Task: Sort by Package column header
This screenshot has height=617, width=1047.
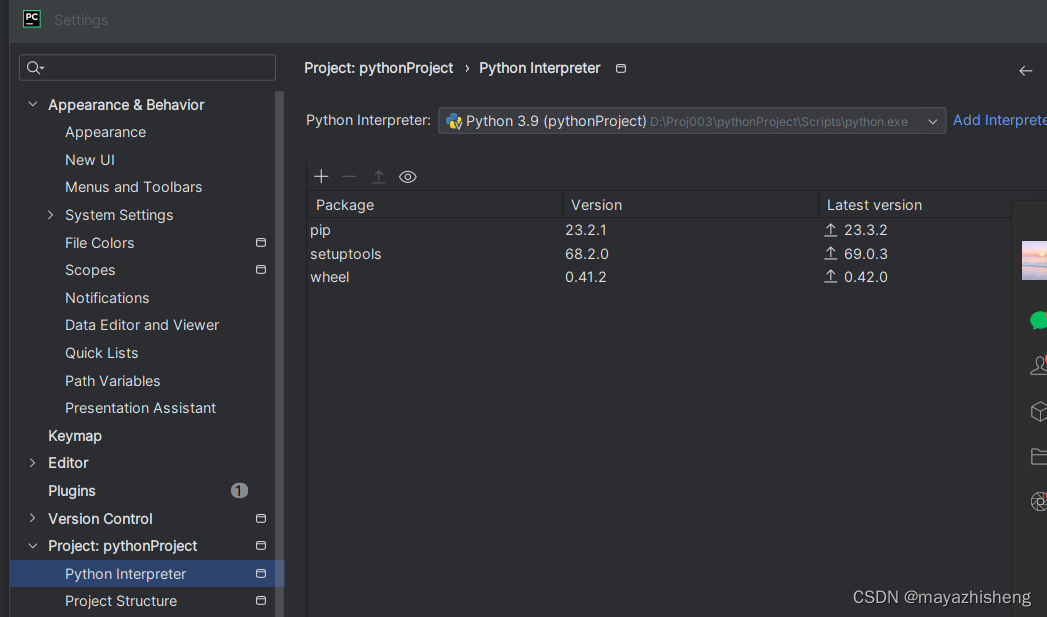Action: point(435,205)
